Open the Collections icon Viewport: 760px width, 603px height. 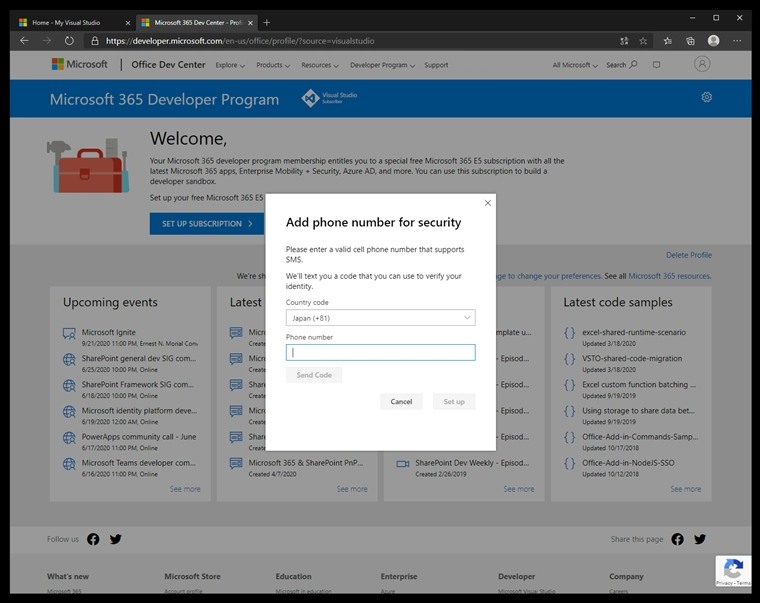click(x=690, y=41)
